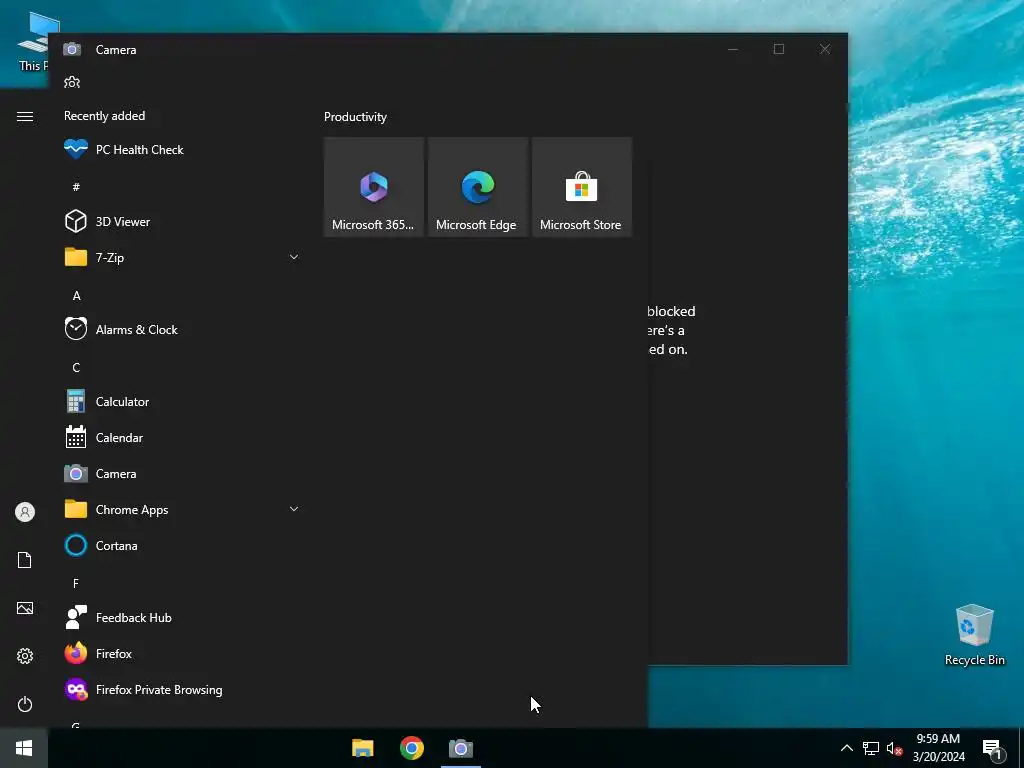
Task: Show hidden system tray icons
Action: click(x=846, y=748)
